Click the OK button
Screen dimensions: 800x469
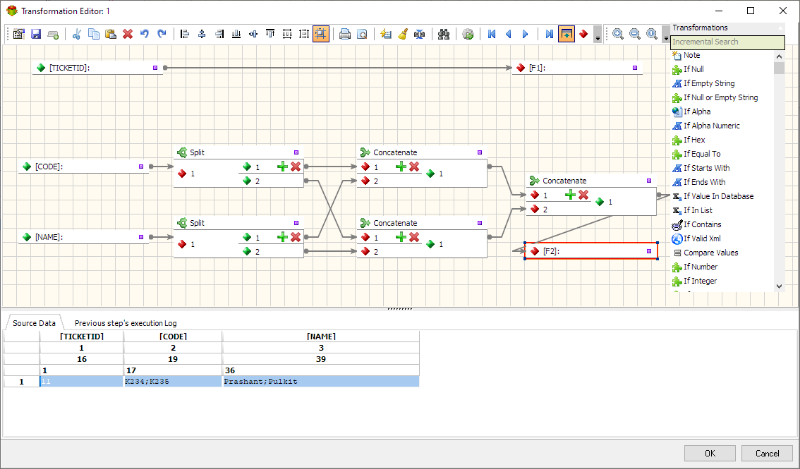coord(710,453)
